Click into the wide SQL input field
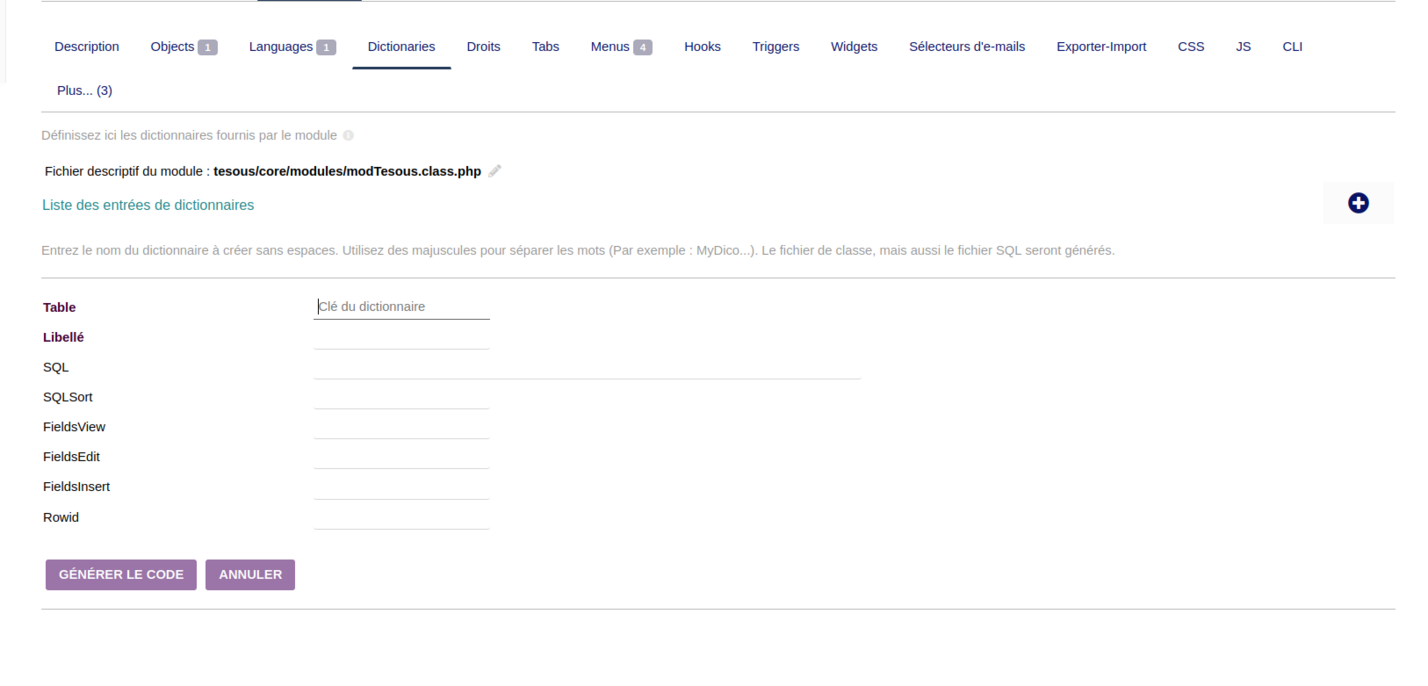 (586, 367)
